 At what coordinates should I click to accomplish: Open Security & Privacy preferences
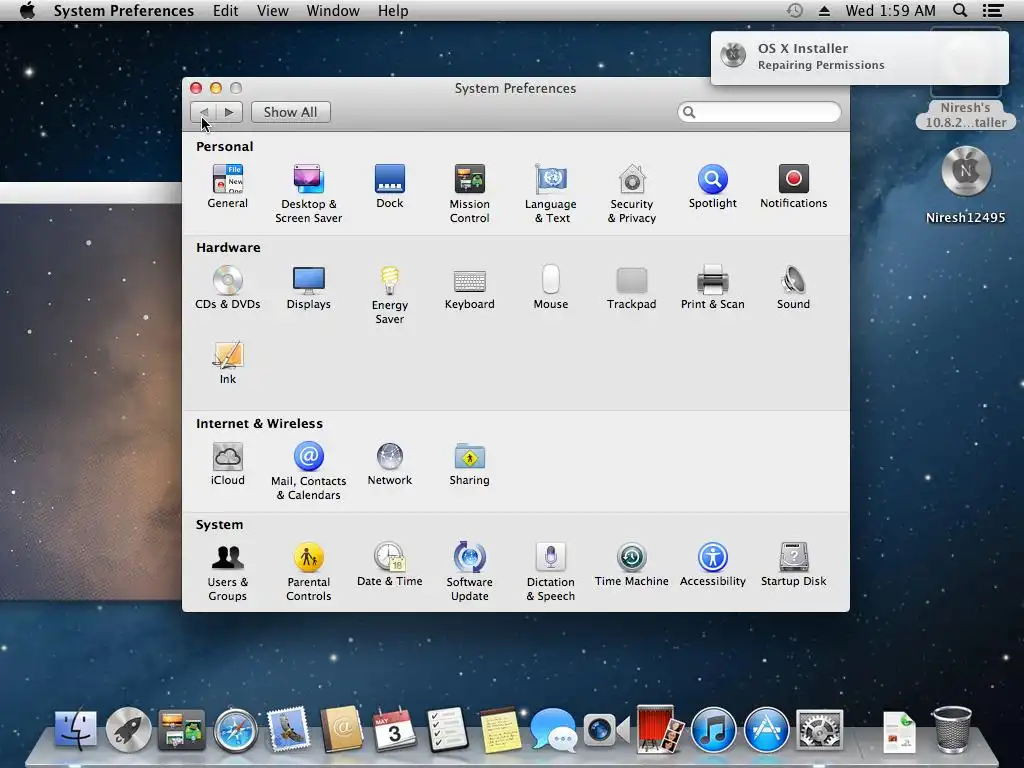tap(632, 193)
